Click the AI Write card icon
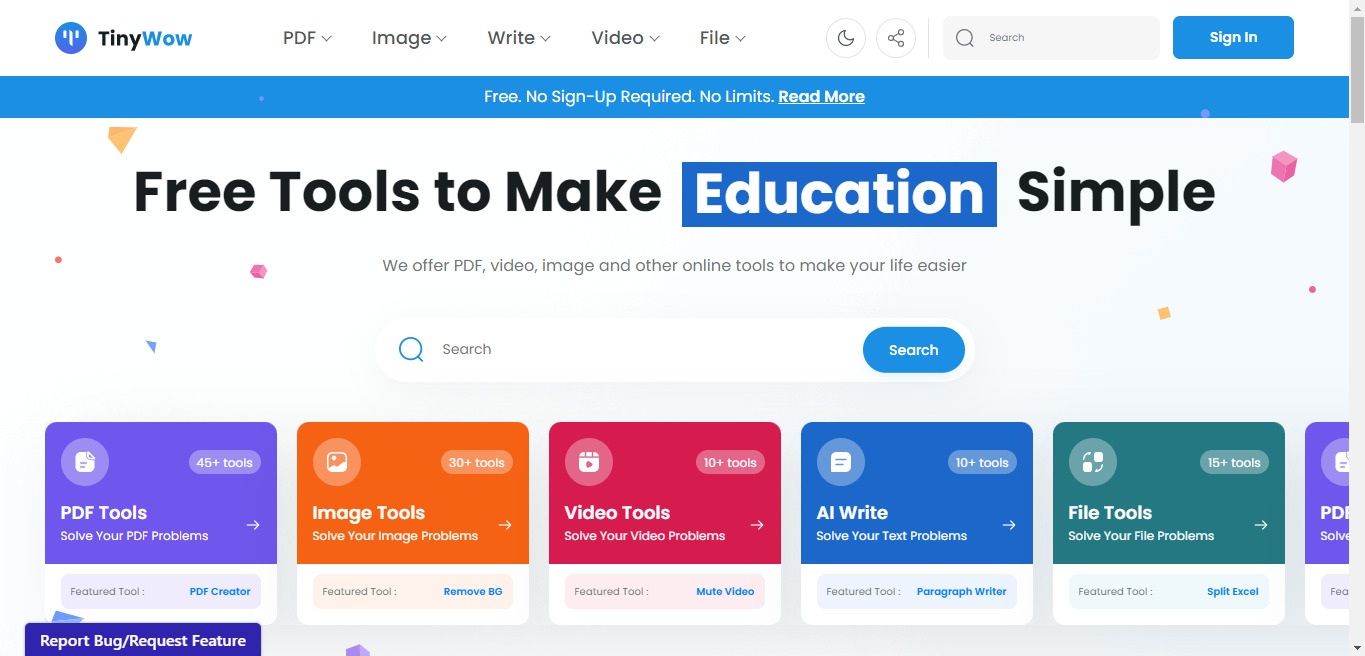The width and height of the screenshot is (1365, 656). coord(841,462)
